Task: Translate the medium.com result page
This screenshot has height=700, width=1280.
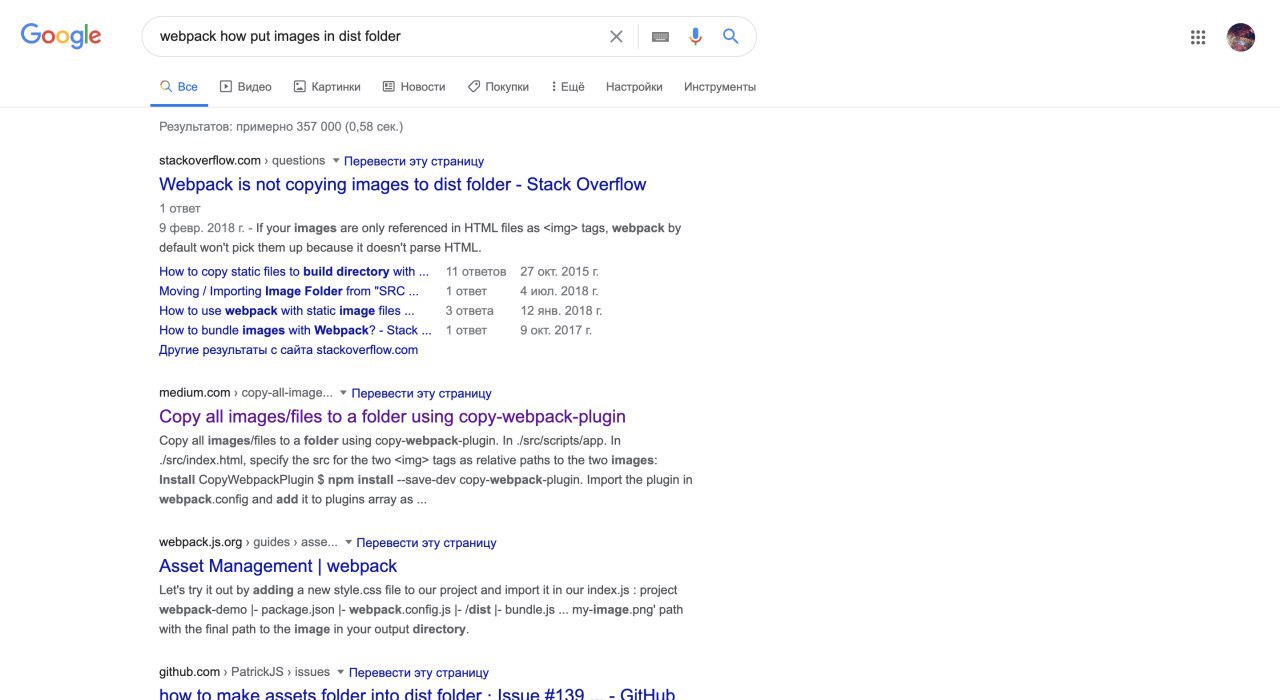Action: click(x=422, y=394)
